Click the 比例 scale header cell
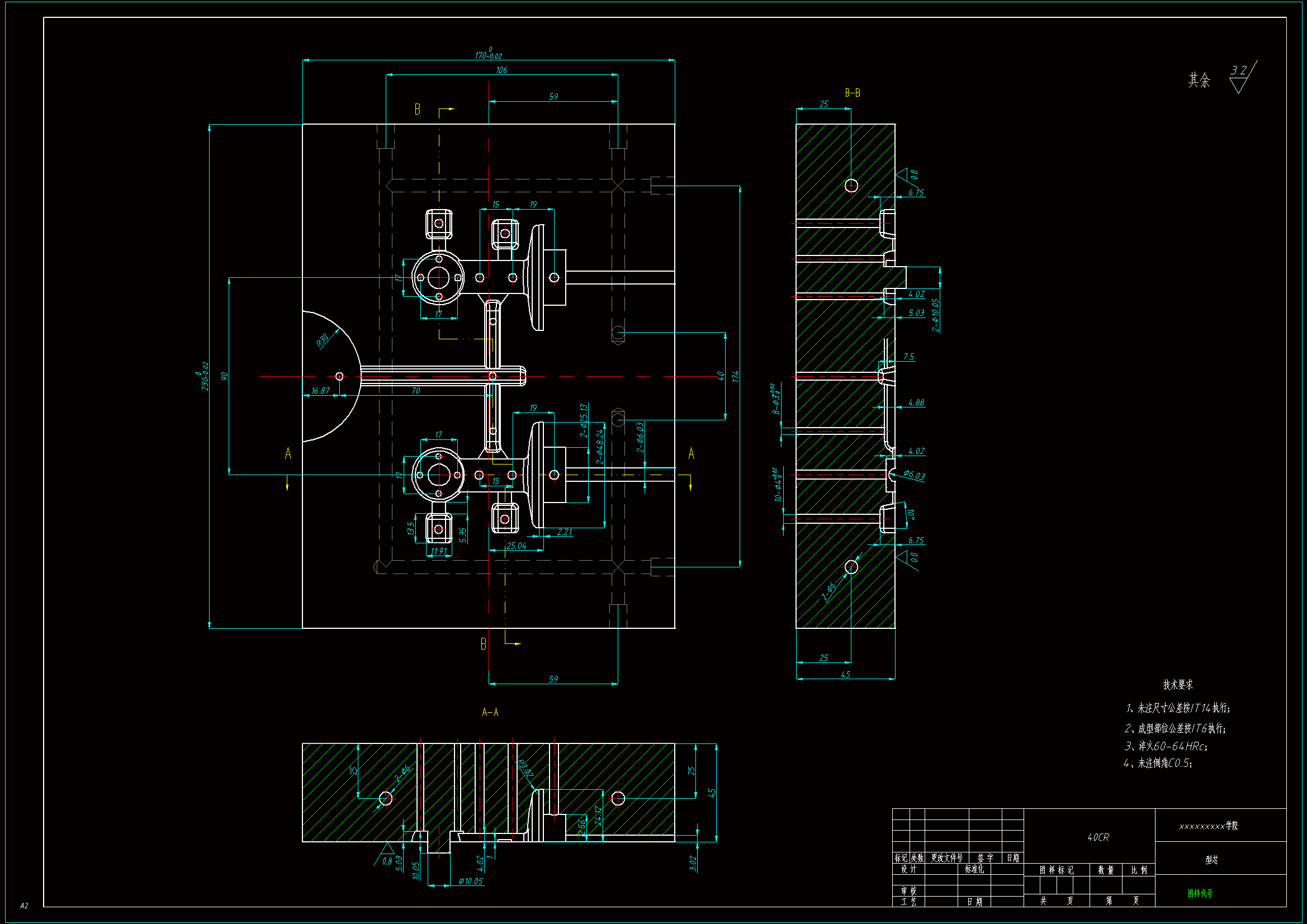Viewport: 1307px width, 924px height. [1139, 870]
